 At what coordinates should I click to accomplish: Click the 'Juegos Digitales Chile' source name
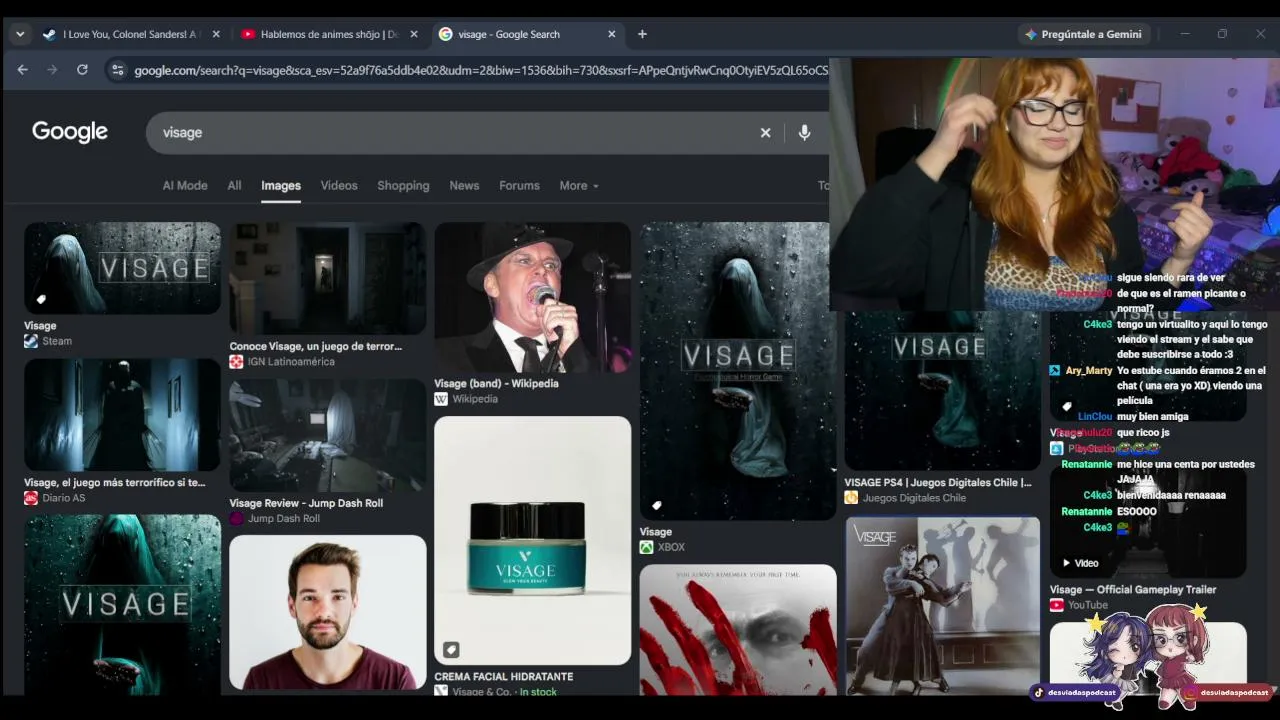914,498
